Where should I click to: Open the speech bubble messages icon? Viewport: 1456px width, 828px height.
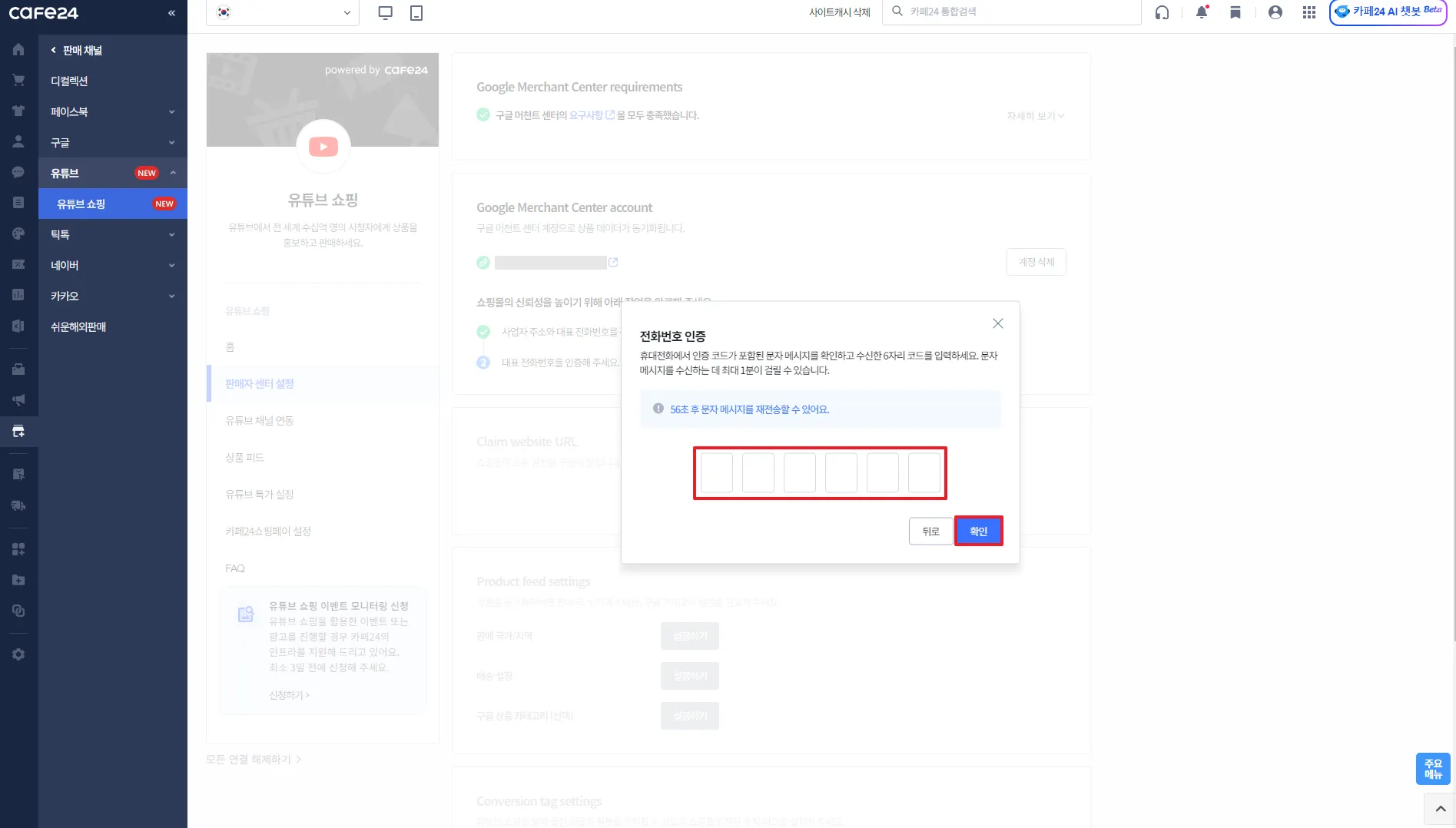pyautogui.click(x=18, y=172)
